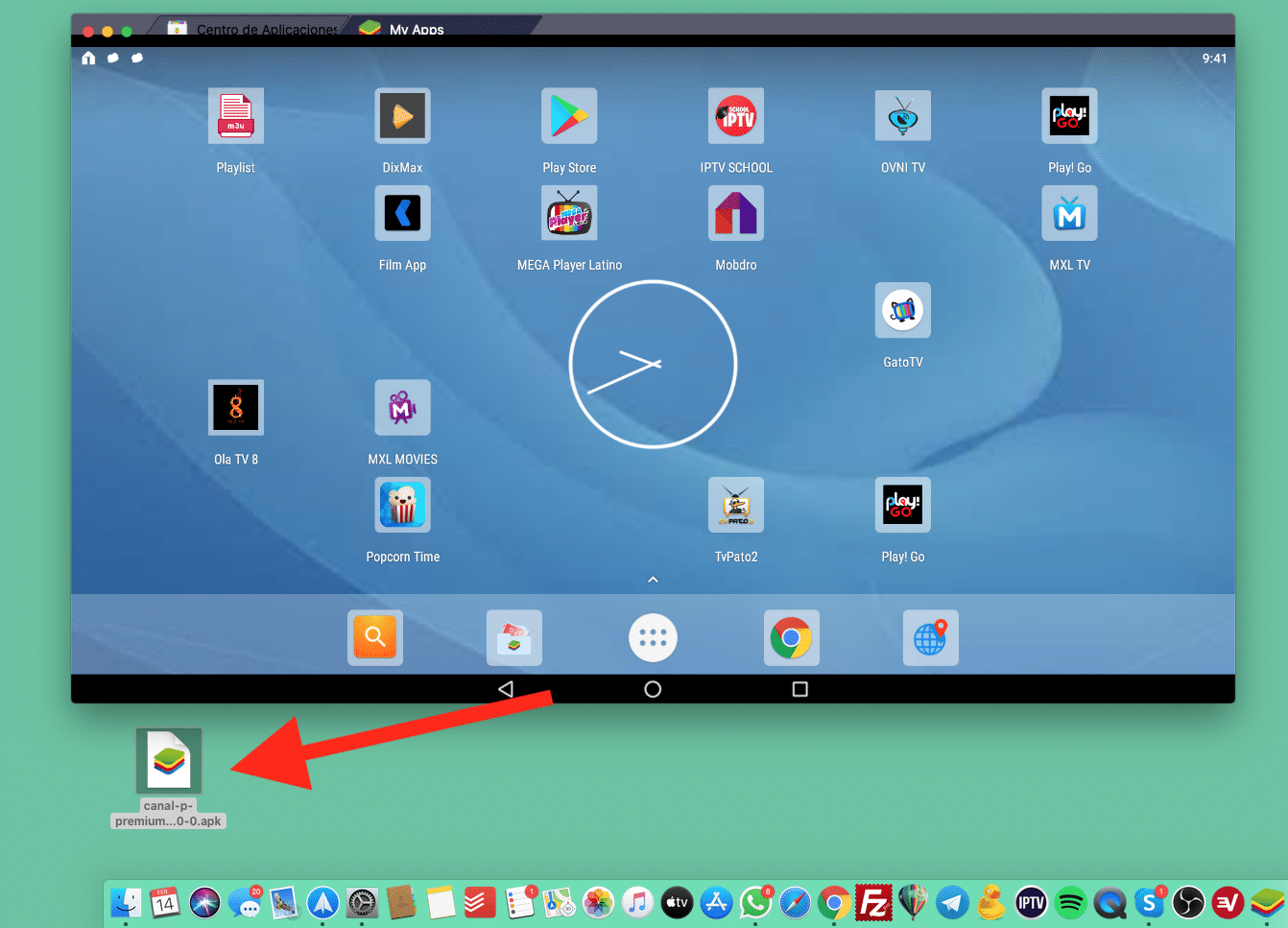Open Chrome from the BlueStacks dock

click(792, 637)
